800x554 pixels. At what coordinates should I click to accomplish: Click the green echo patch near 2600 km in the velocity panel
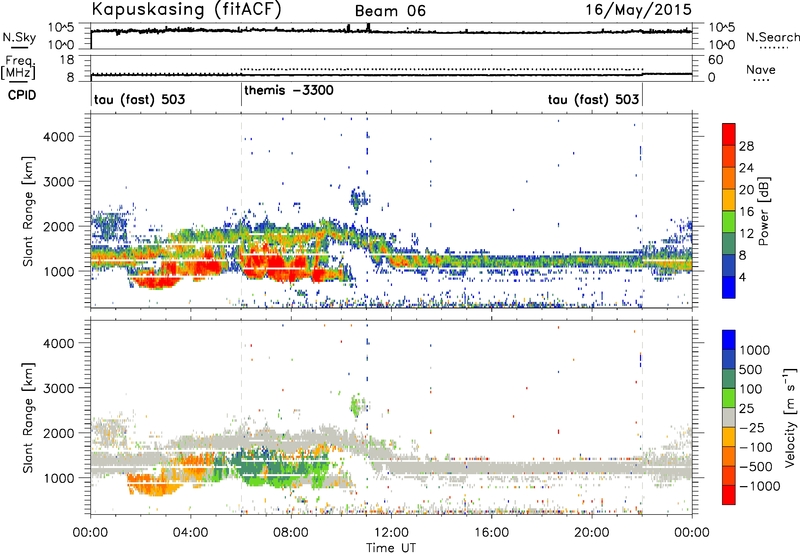coord(357,405)
